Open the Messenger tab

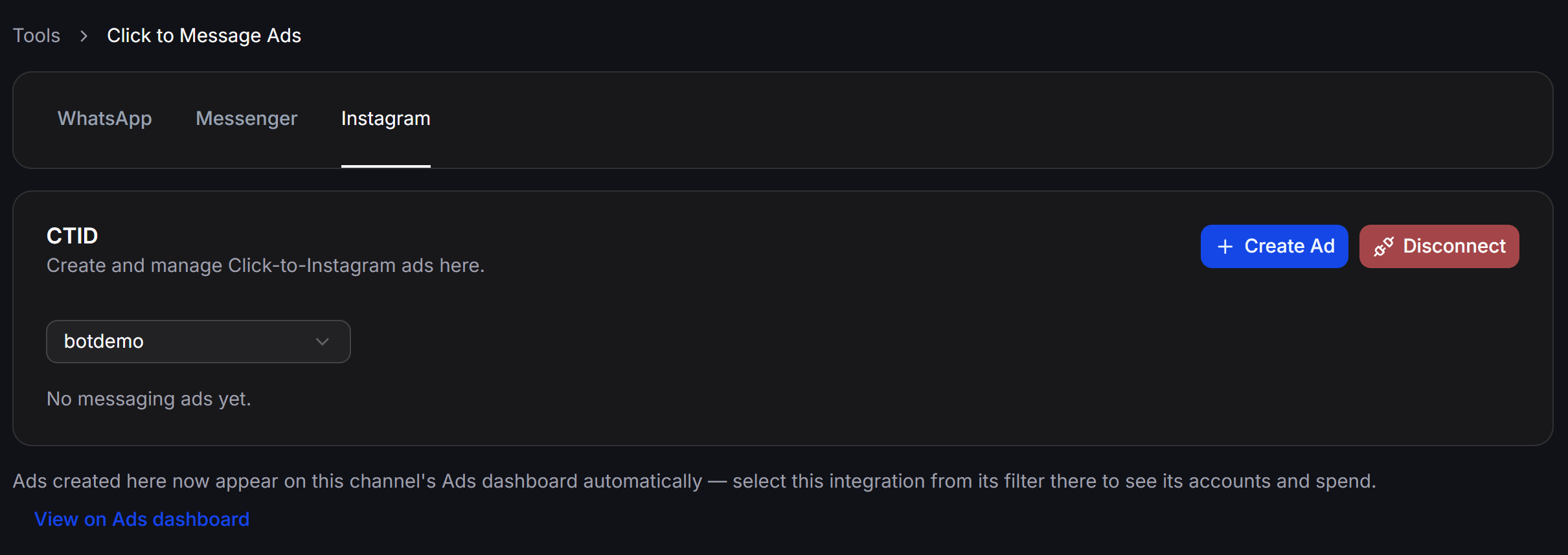pyautogui.click(x=247, y=119)
